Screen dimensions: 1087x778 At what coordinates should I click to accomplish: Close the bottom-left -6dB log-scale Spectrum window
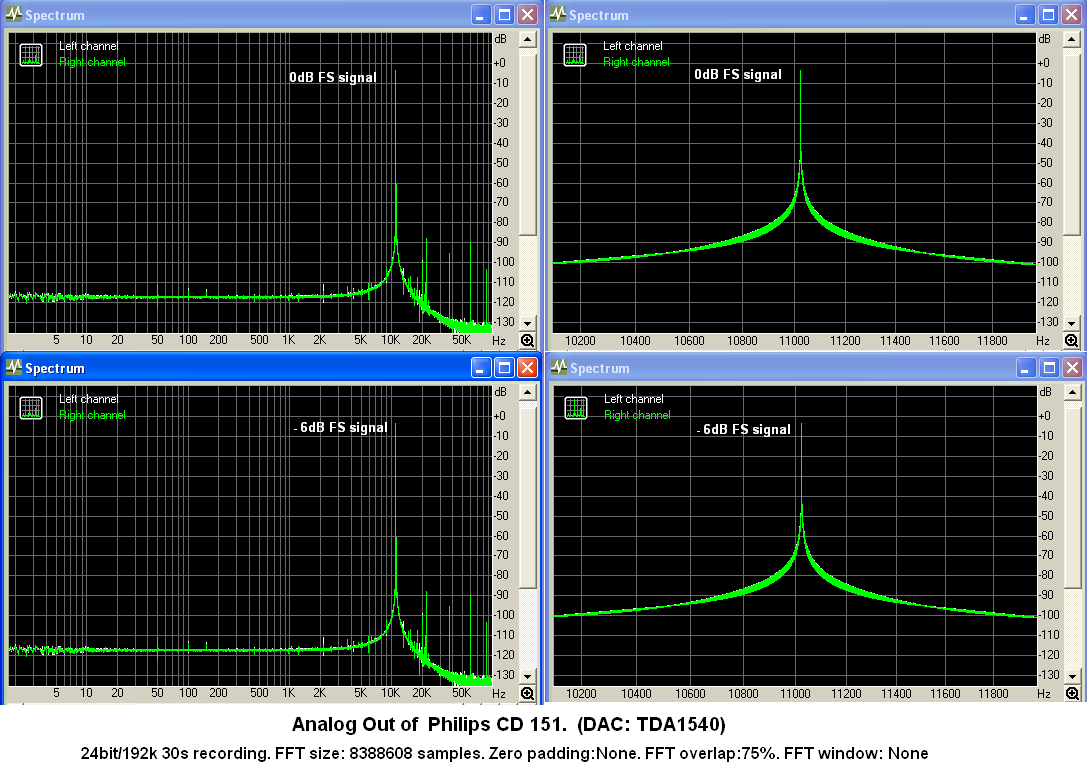(x=528, y=368)
